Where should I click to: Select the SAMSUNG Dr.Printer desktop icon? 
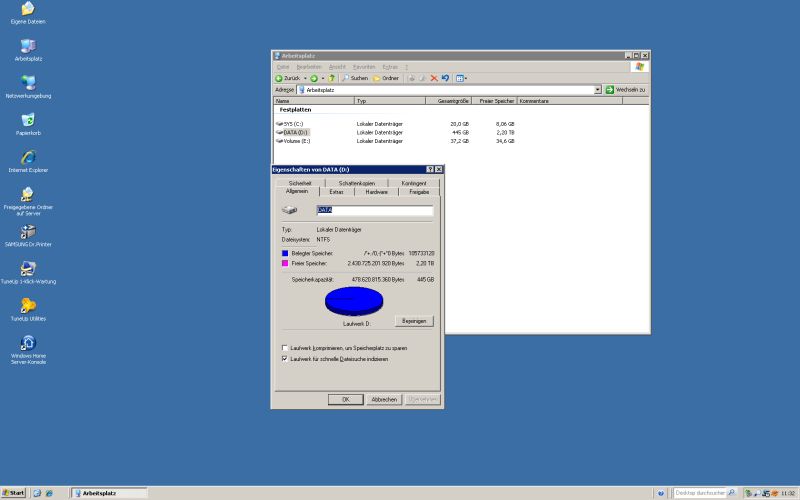[x=28, y=236]
